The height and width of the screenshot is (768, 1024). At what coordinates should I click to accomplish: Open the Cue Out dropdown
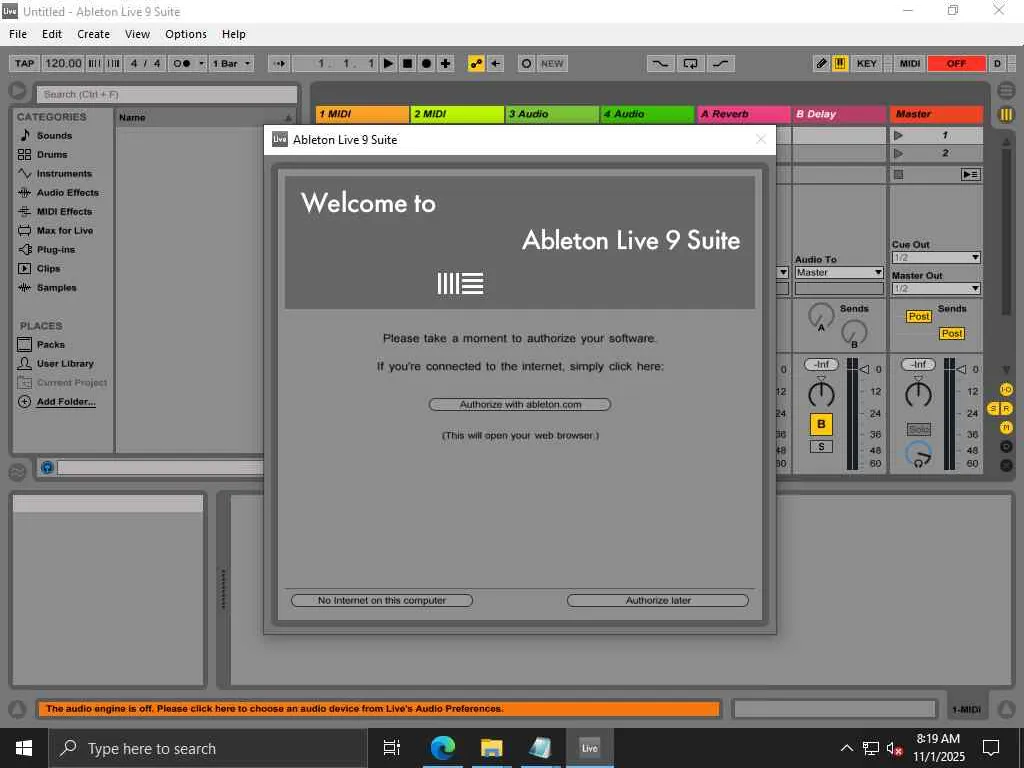936,257
